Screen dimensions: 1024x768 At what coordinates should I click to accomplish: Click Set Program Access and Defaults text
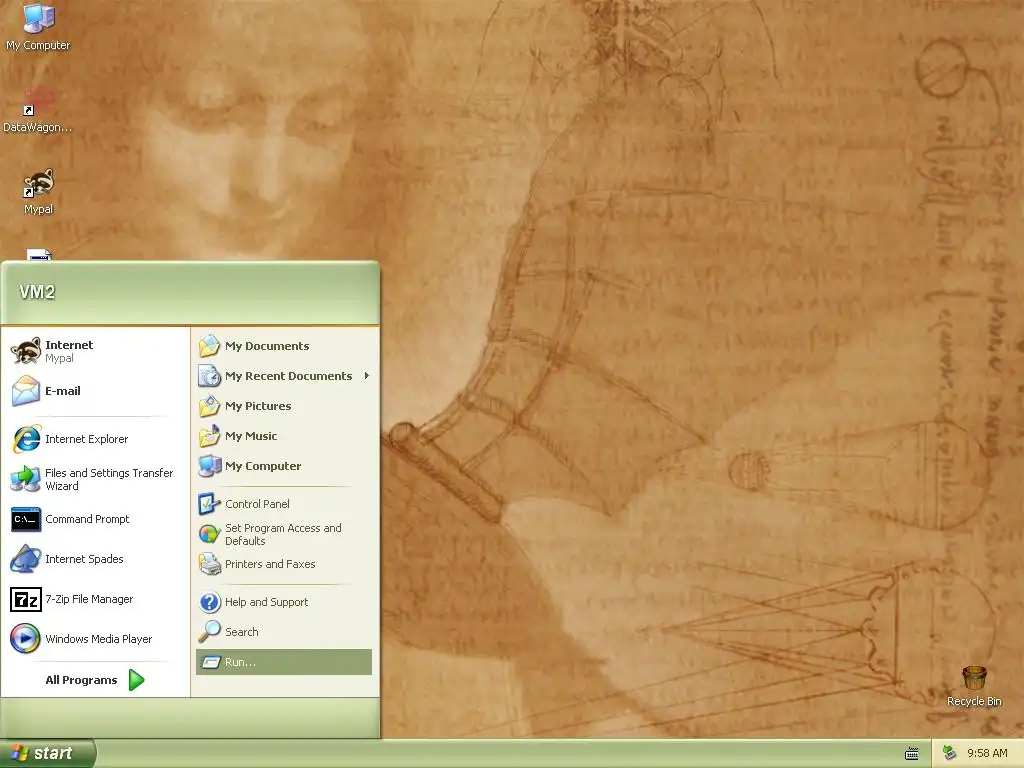point(283,534)
